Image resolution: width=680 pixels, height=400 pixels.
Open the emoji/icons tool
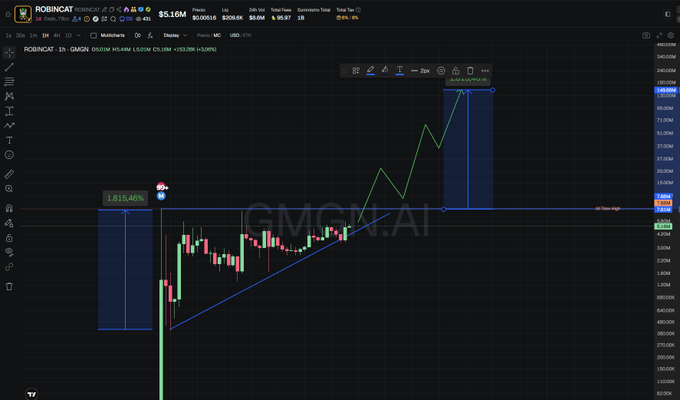pyautogui.click(x=9, y=155)
